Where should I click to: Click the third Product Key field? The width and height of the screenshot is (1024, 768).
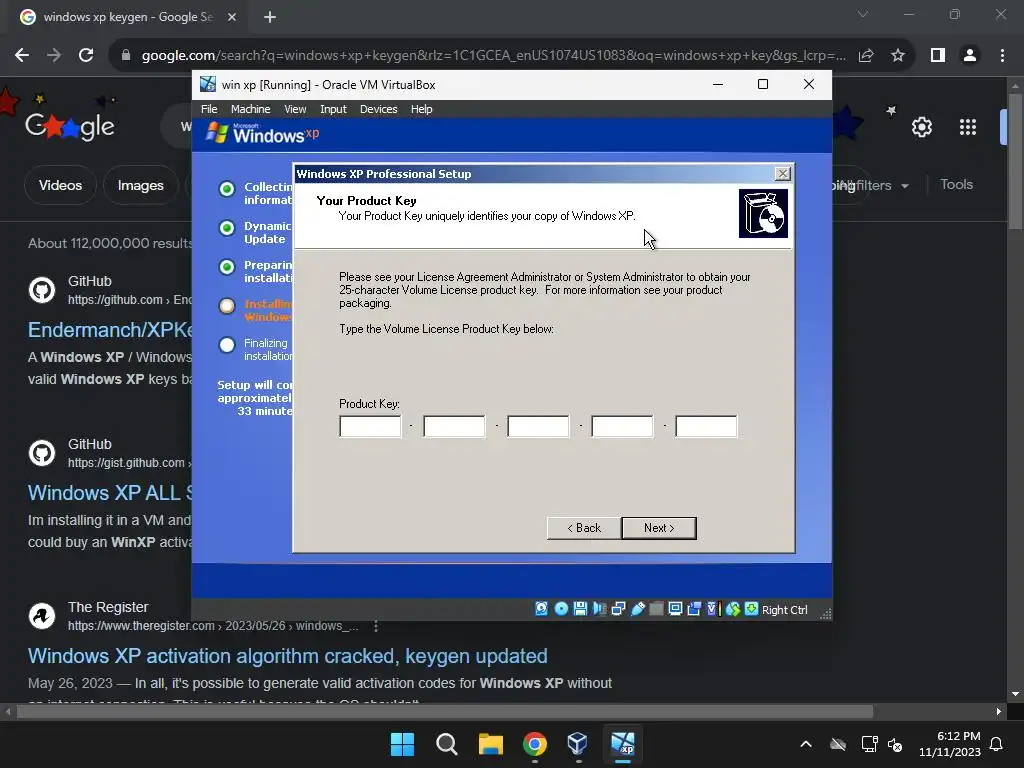coord(538,426)
